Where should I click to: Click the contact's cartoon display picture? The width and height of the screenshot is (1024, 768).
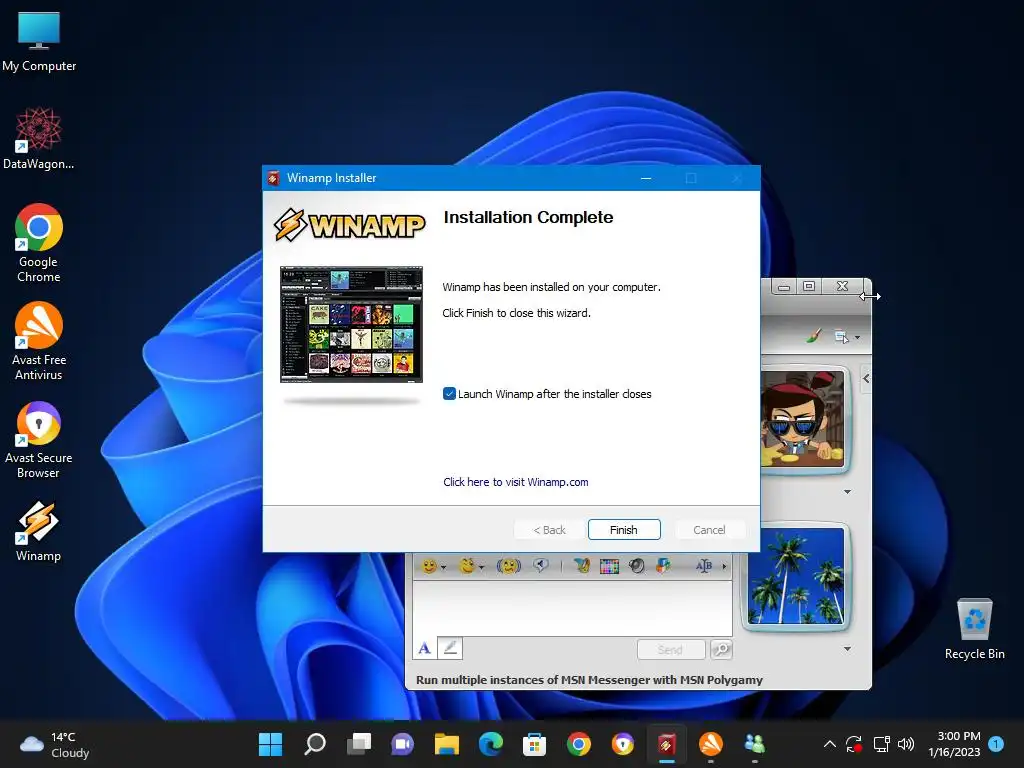point(803,419)
